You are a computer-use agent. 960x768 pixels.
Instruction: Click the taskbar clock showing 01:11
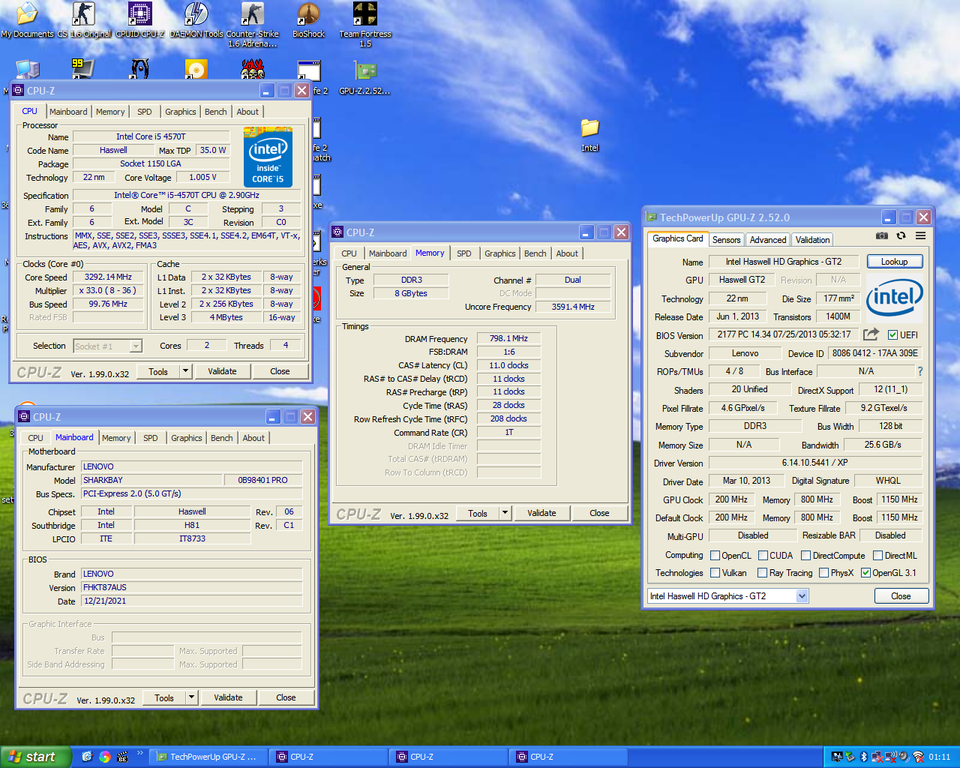tap(939, 757)
